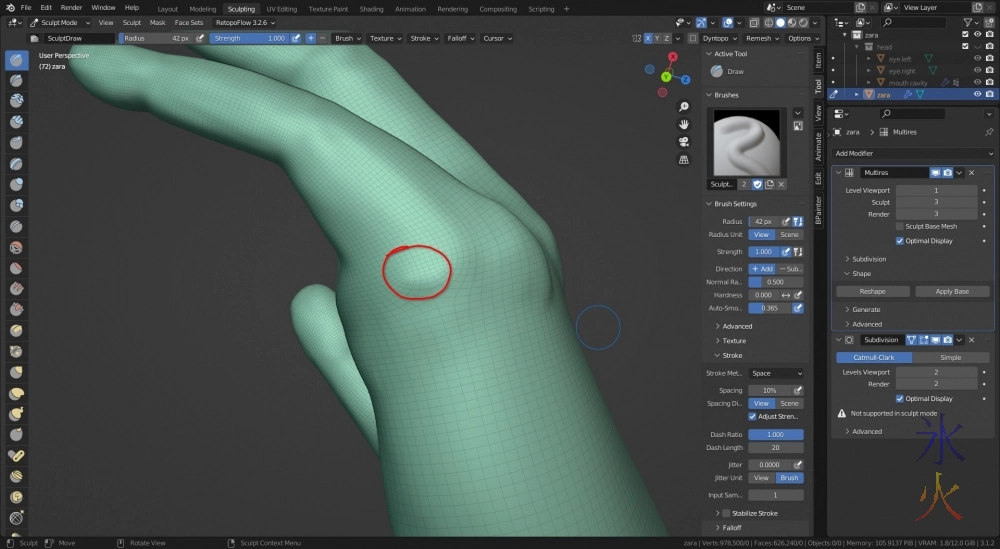Switch to orthographic view with grid gizmo

point(684,158)
